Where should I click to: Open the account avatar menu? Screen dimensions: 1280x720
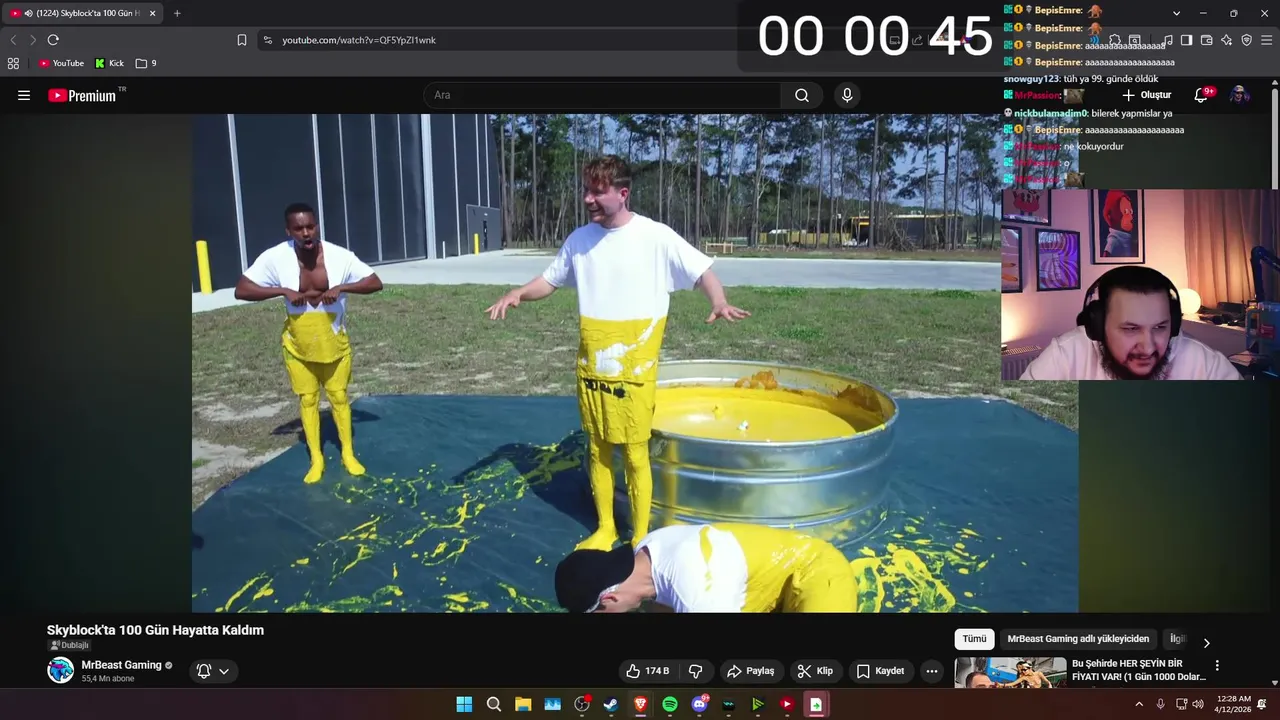pos(1240,95)
